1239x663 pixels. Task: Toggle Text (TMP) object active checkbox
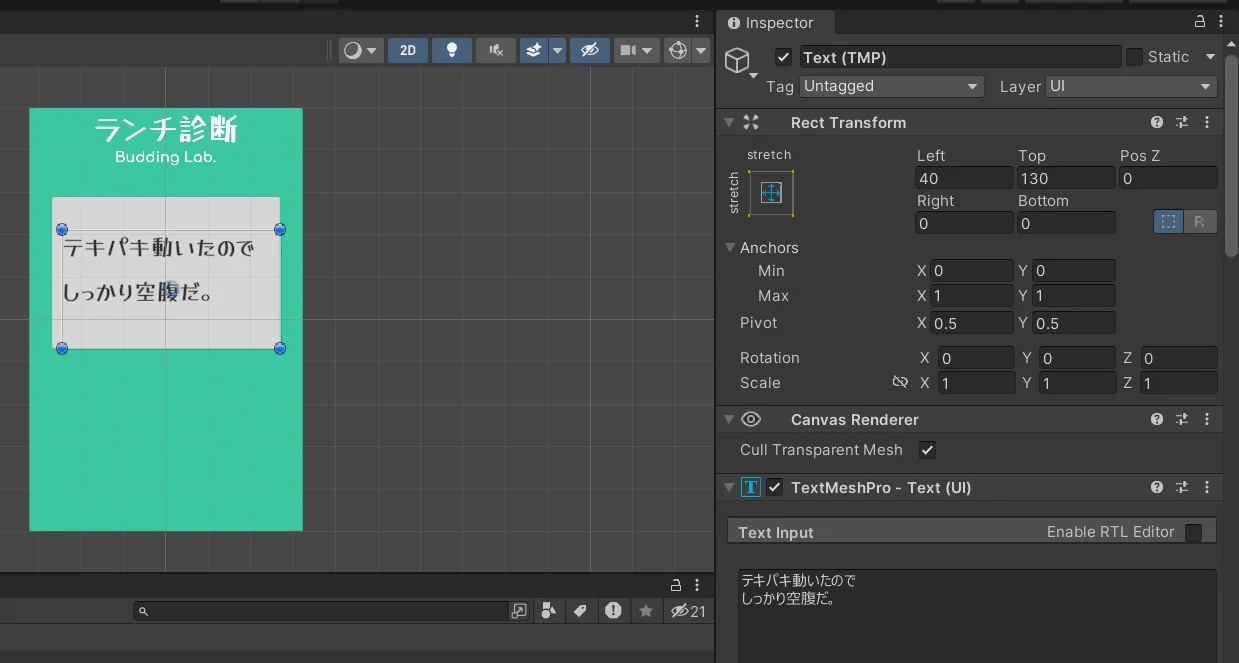(783, 57)
